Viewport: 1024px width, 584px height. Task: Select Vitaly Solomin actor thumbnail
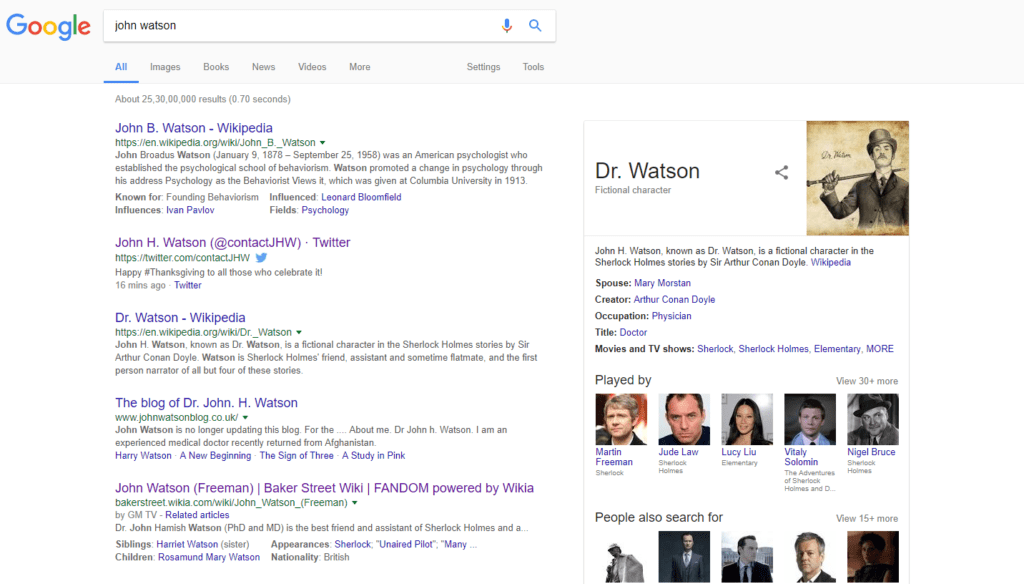810,419
